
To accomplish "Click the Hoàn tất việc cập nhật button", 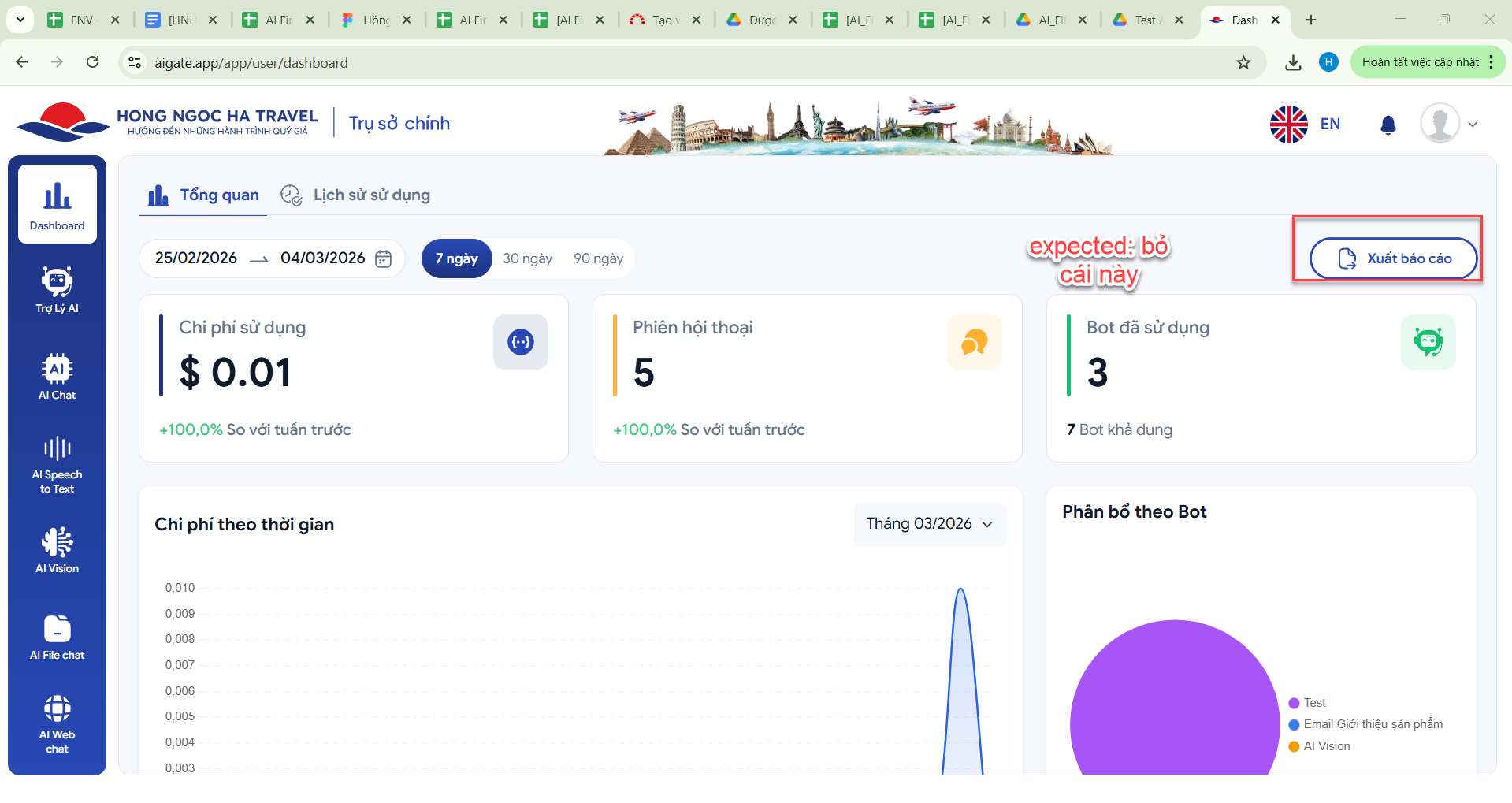I will (1420, 62).
